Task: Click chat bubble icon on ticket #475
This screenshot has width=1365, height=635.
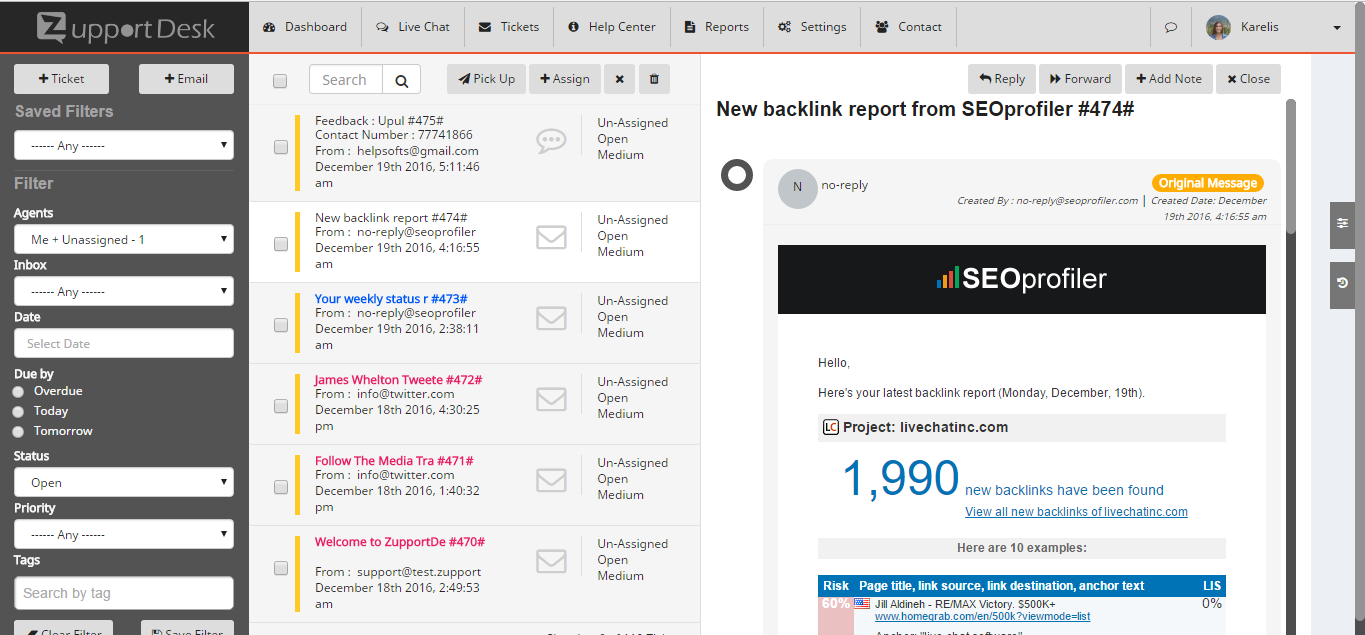Action: (x=551, y=141)
